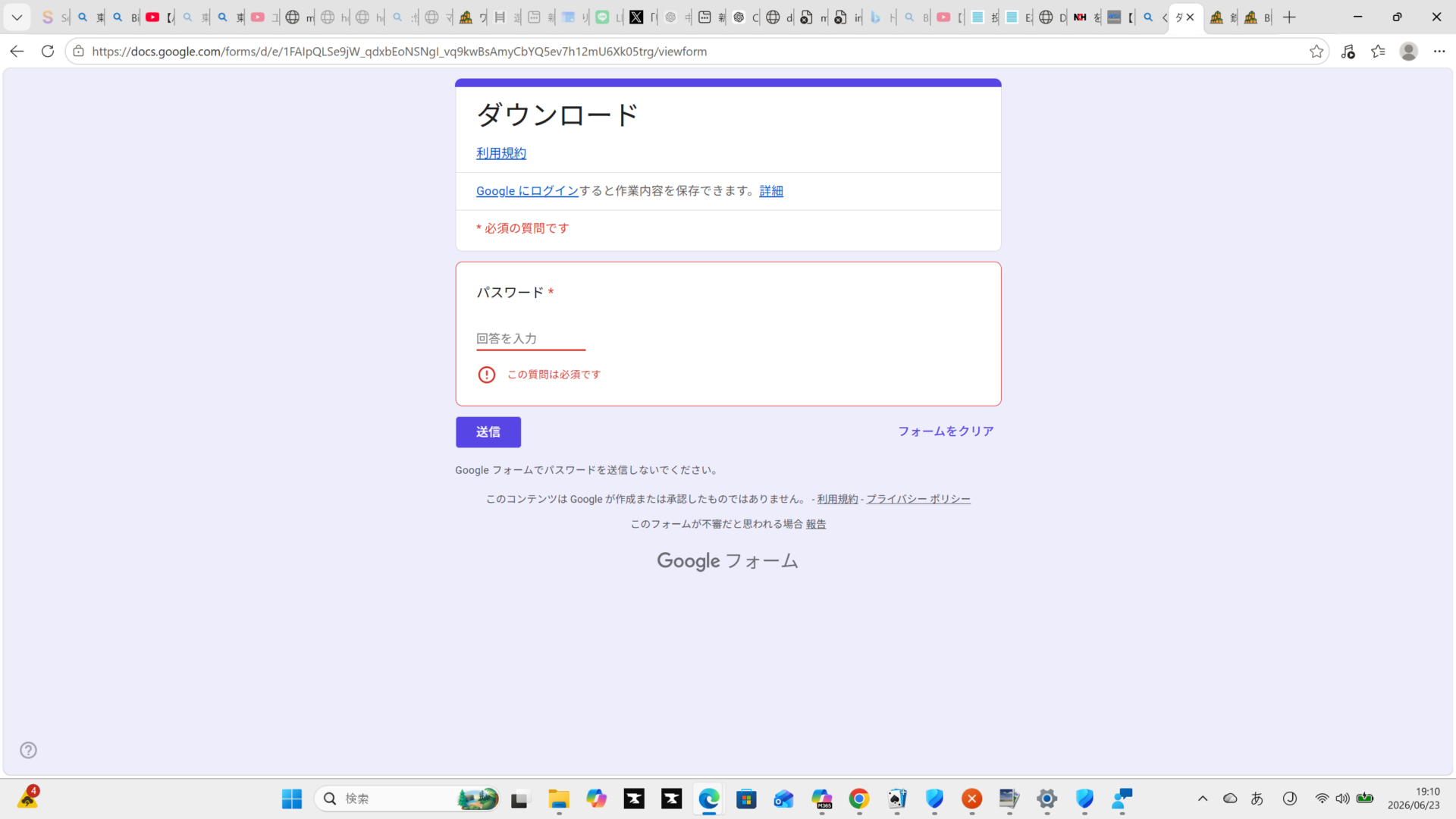This screenshot has width=1456, height=819.
Task: Open the プライバシー ポリシー link
Action: click(918, 499)
